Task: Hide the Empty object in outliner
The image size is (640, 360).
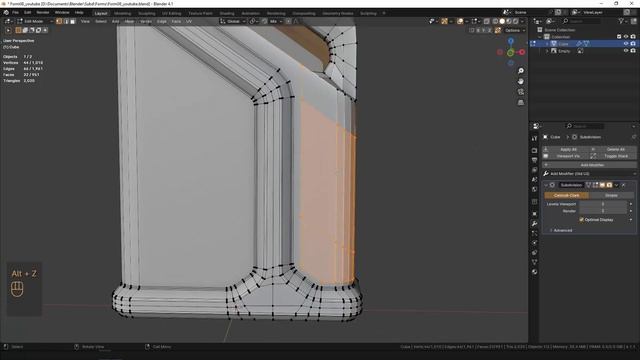Action: pos(626,51)
